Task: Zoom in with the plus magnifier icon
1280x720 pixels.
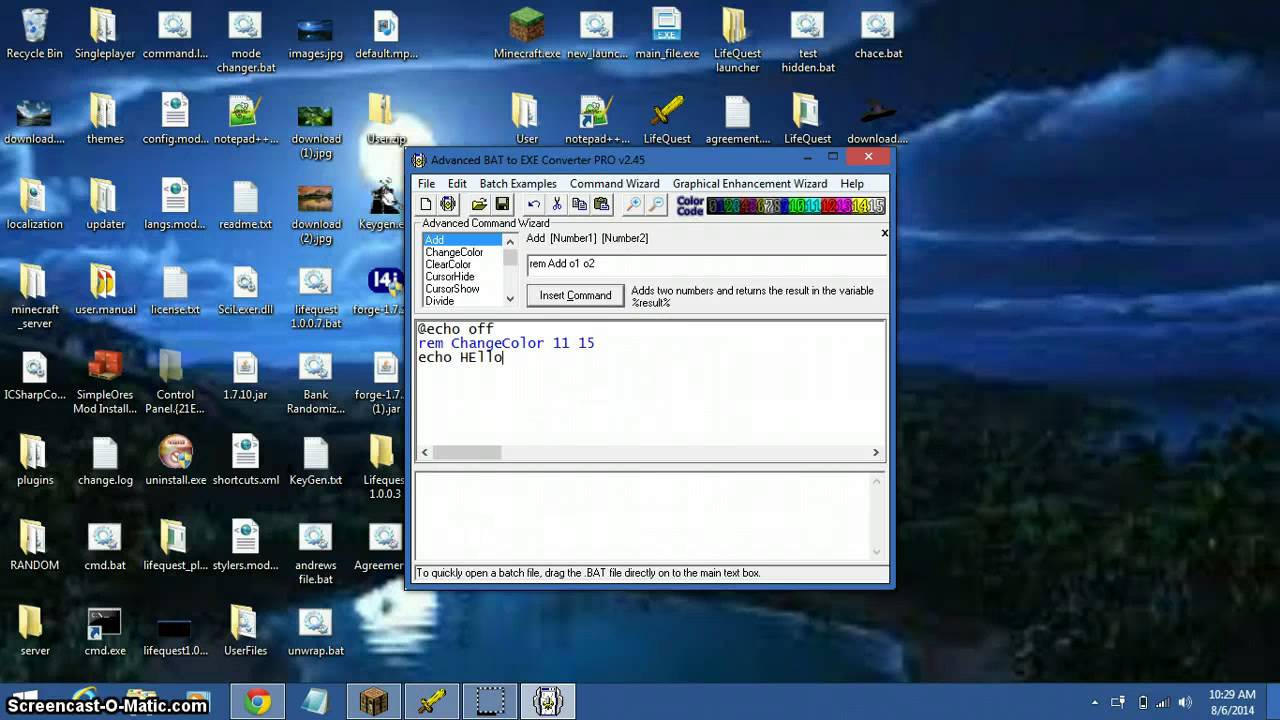Action: click(633, 205)
